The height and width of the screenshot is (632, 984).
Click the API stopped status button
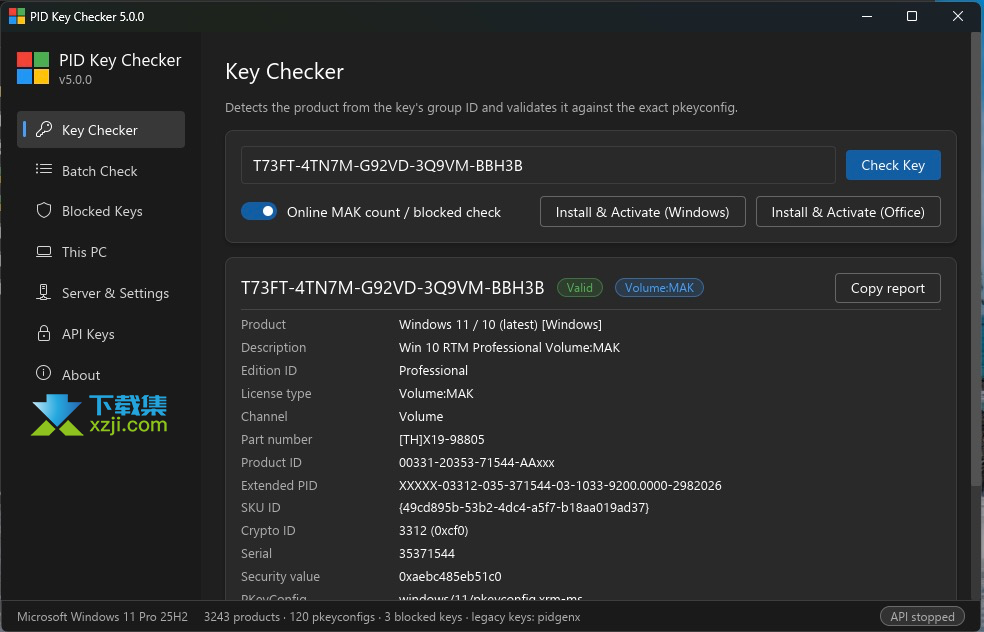922,617
